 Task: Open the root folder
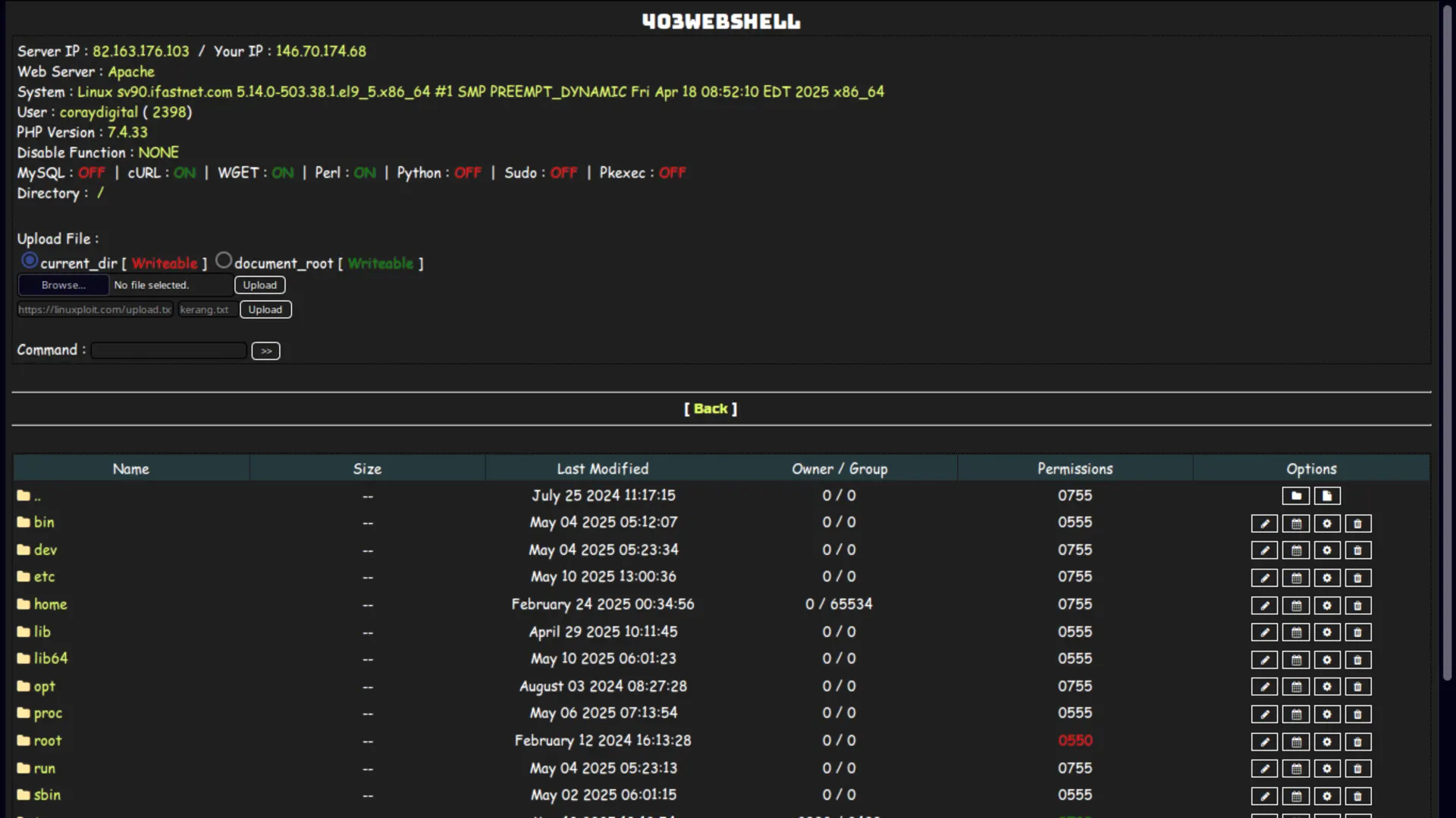click(48, 741)
